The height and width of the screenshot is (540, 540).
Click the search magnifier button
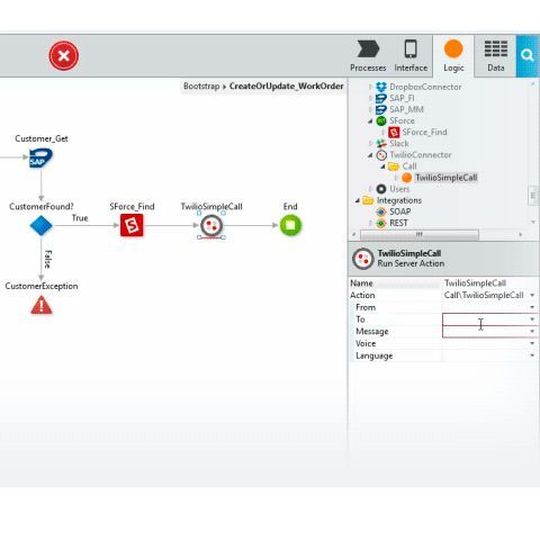(x=528, y=55)
